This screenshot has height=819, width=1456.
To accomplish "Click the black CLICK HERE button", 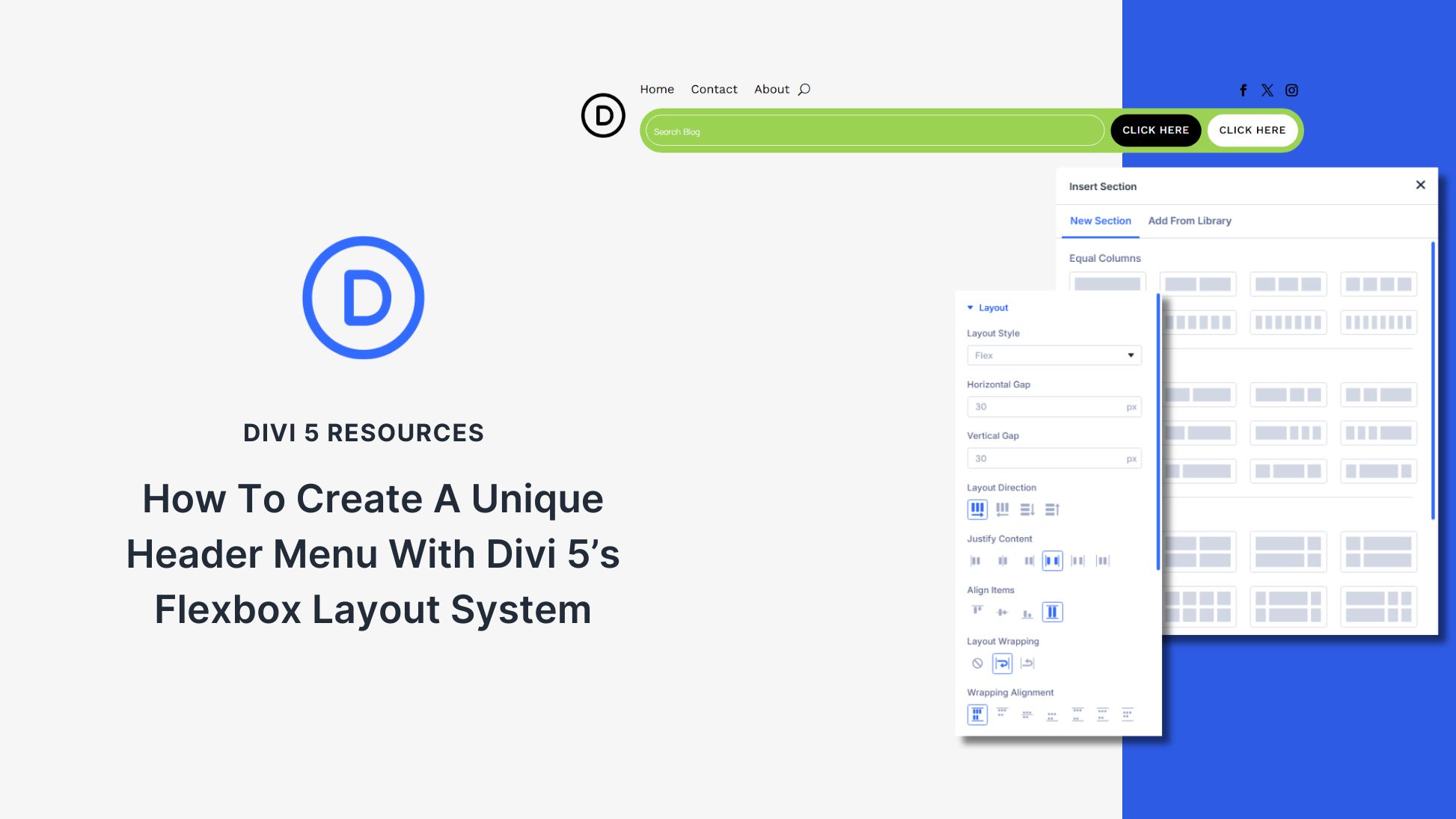I will click(1155, 129).
